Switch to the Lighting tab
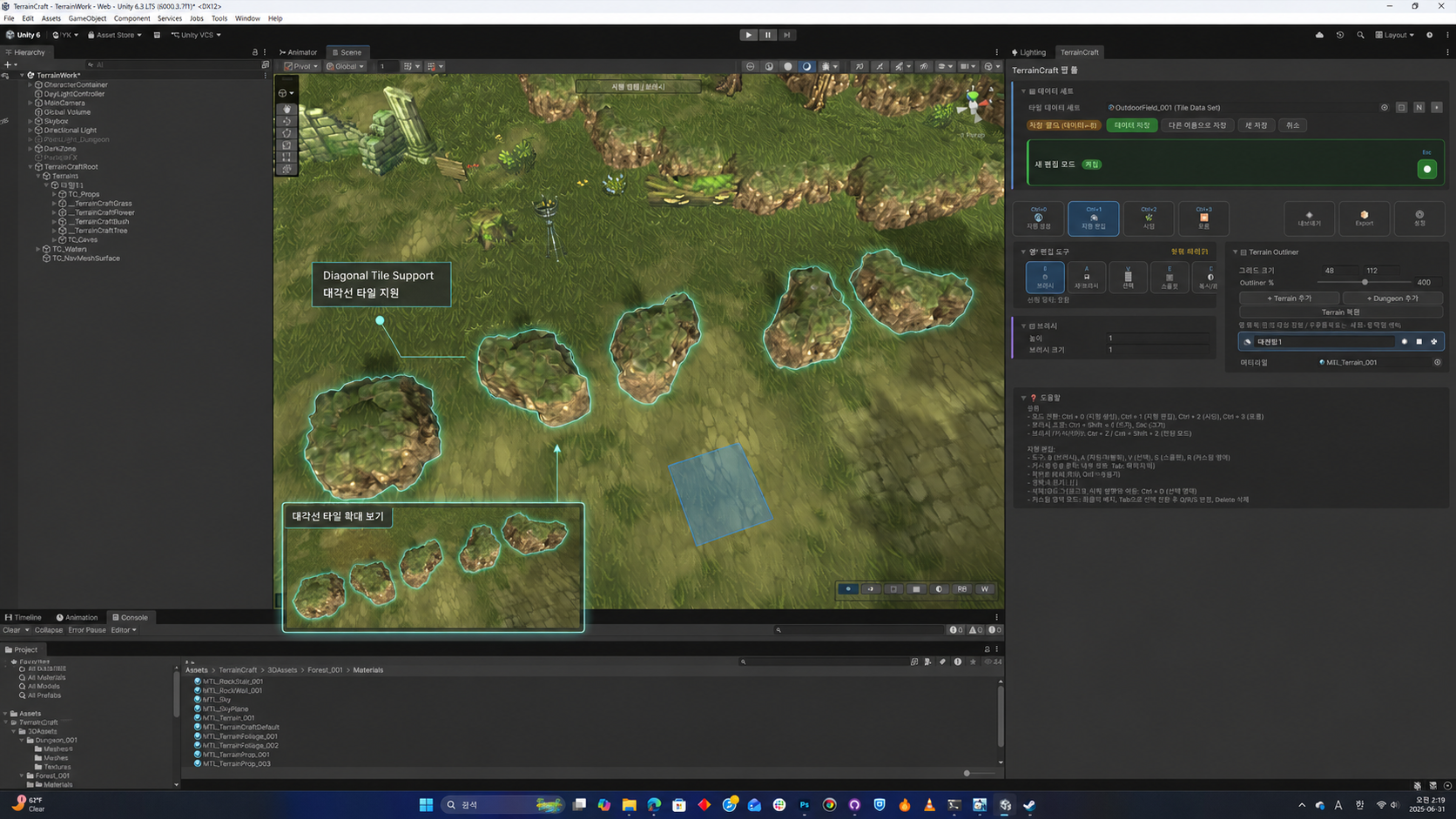1456x819 pixels. click(1028, 52)
